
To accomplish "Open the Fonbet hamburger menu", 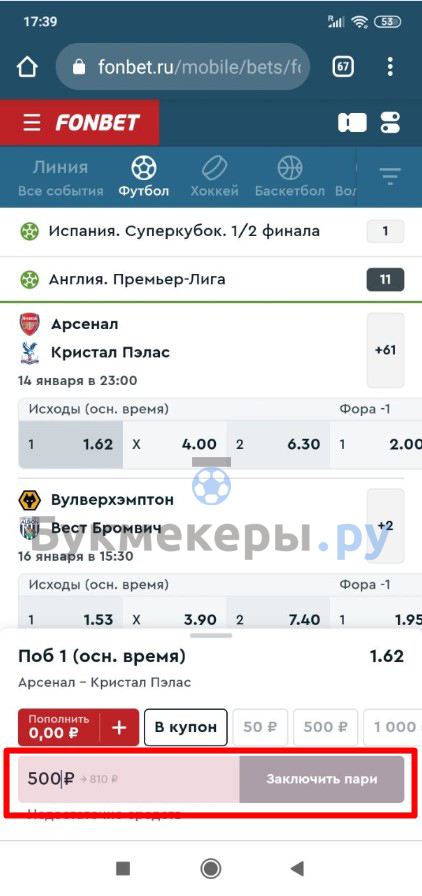I will (32, 122).
